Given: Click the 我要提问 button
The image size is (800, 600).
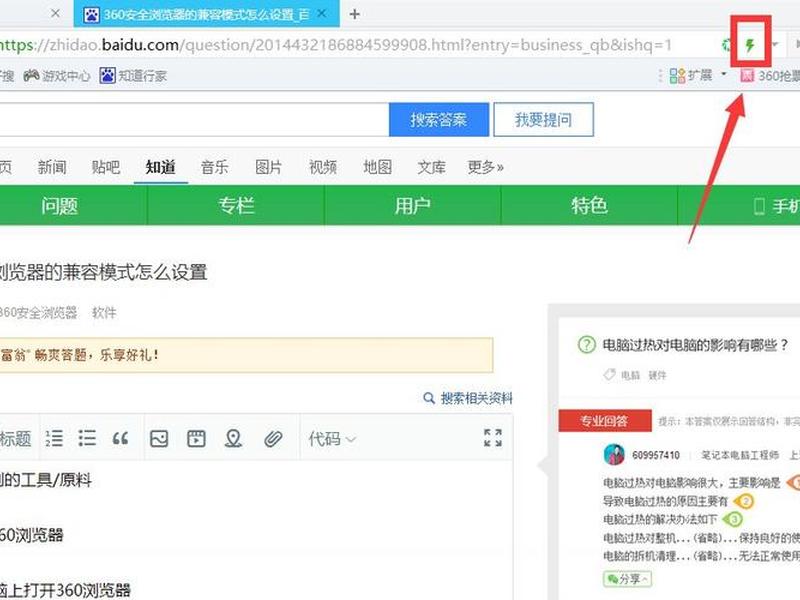Looking at the screenshot, I should tap(543, 119).
